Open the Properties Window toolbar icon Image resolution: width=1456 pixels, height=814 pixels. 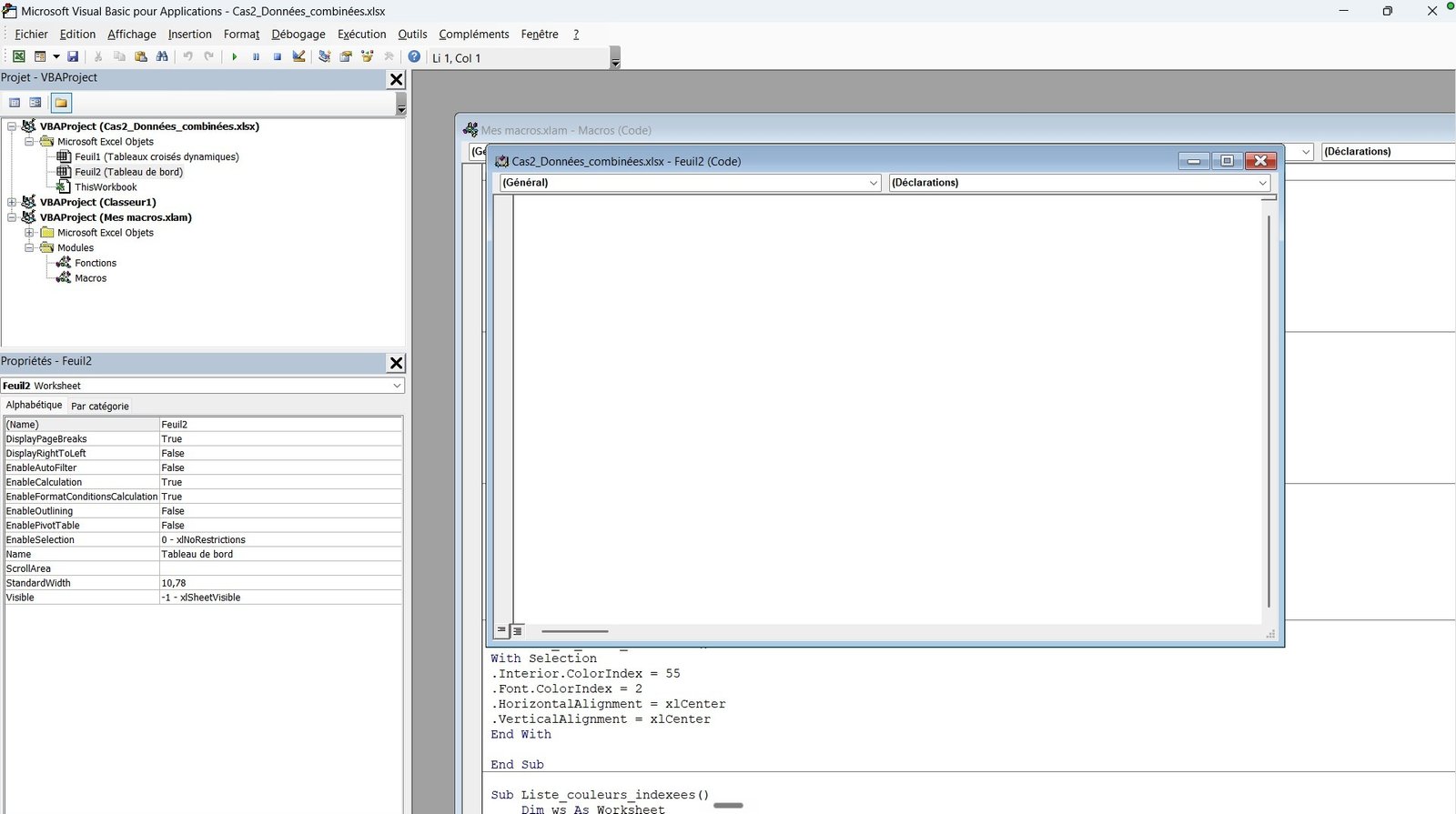point(346,56)
